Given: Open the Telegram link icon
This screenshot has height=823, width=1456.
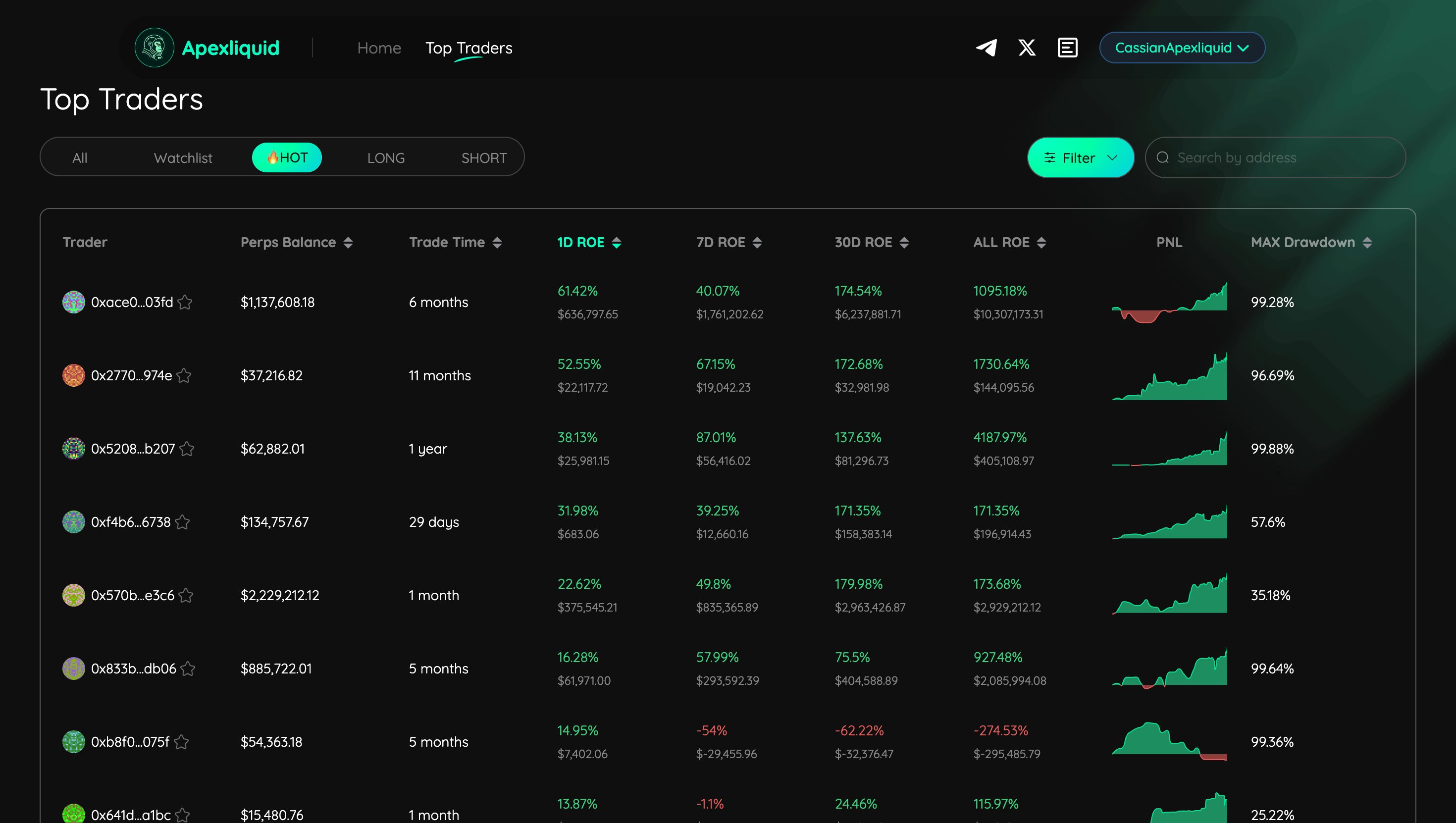Looking at the screenshot, I should (x=987, y=48).
